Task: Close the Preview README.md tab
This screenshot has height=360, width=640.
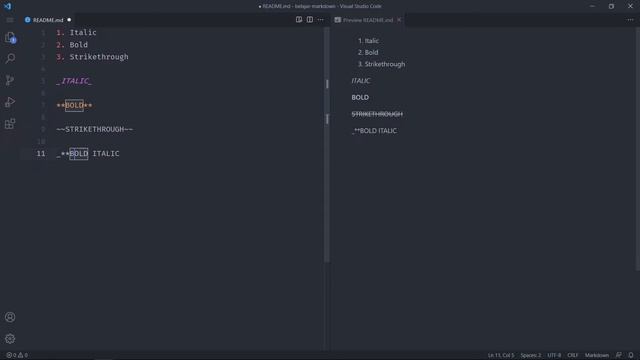Action: 399,20
